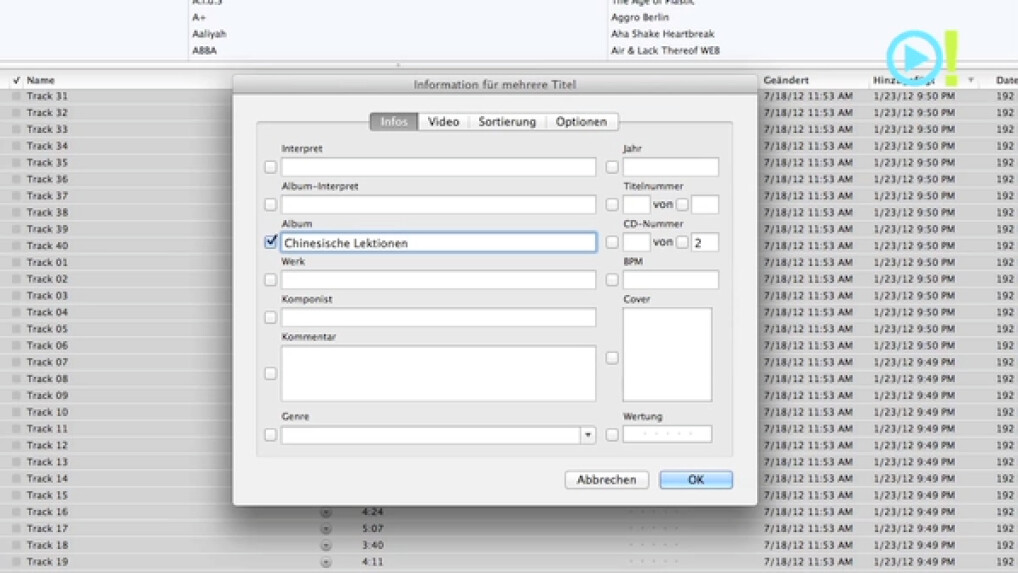This screenshot has width=1018, height=573.
Task: Click the status icon beside Track 17
Action: click(x=326, y=529)
